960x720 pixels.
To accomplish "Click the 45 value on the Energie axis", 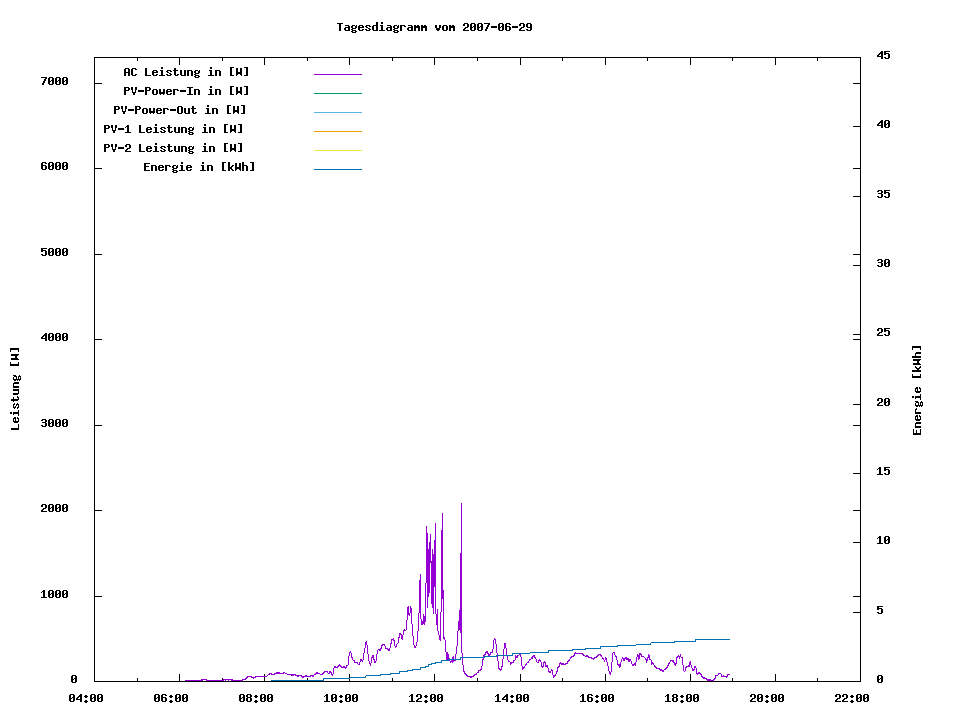I will [x=883, y=55].
